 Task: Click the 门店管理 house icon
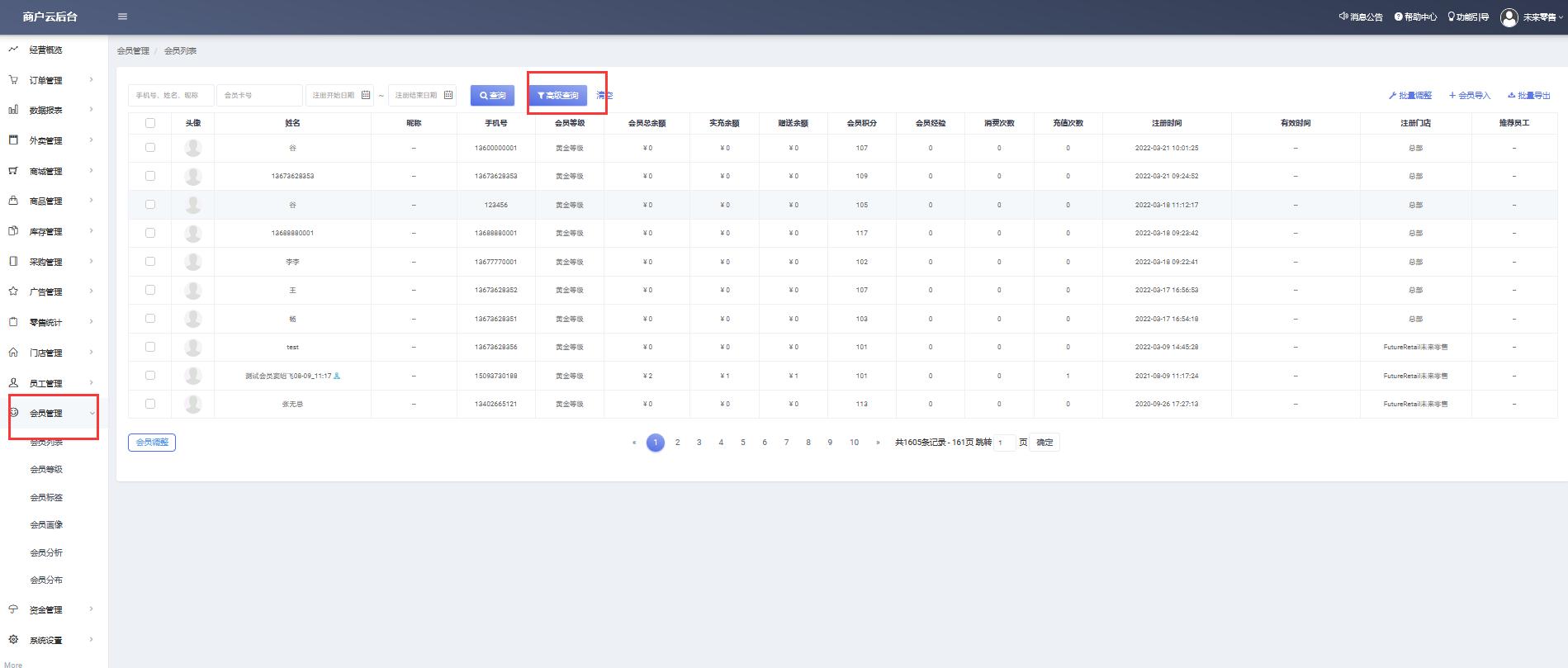[13, 353]
